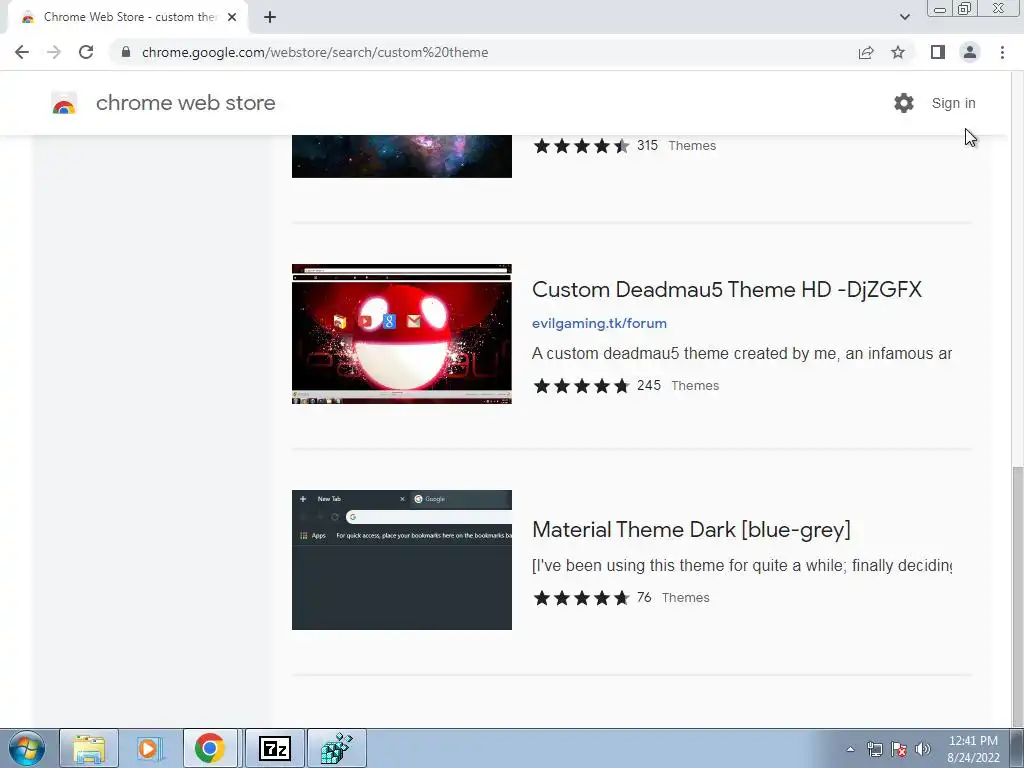The image size is (1024, 768).
Task: Open a new tab with plus button
Action: [270, 17]
